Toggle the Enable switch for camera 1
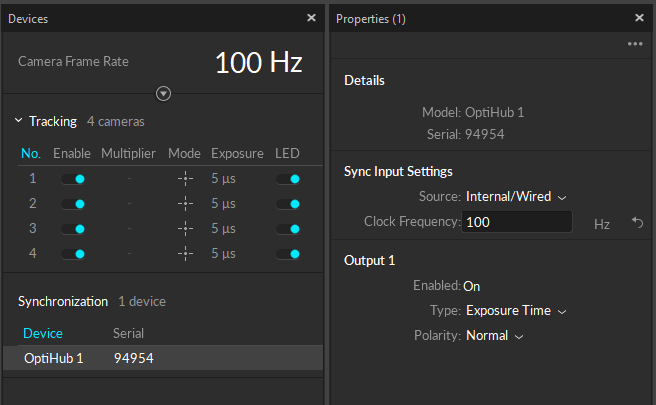Screen dimensions: 656x405 click(73, 179)
